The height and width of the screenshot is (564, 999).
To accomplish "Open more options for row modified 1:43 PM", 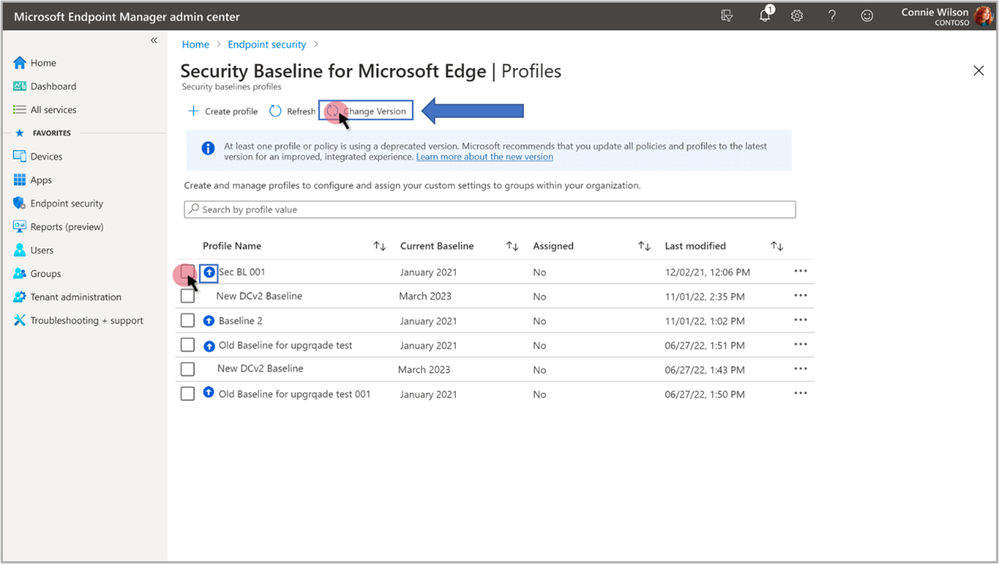I will [801, 368].
